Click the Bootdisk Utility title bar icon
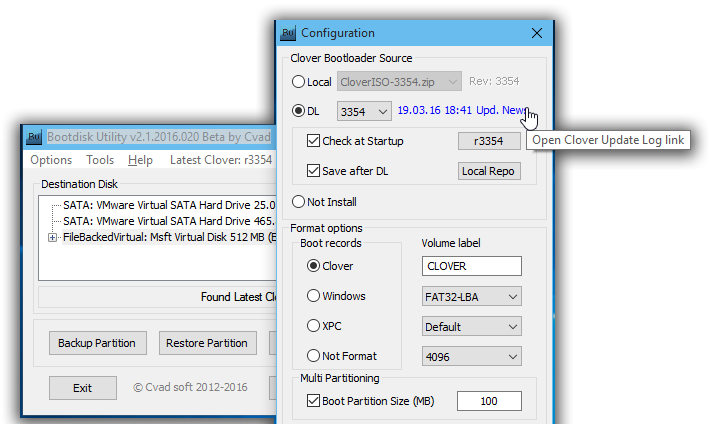Image resolution: width=711 pixels, height=424 pixels. coord(34,137)
